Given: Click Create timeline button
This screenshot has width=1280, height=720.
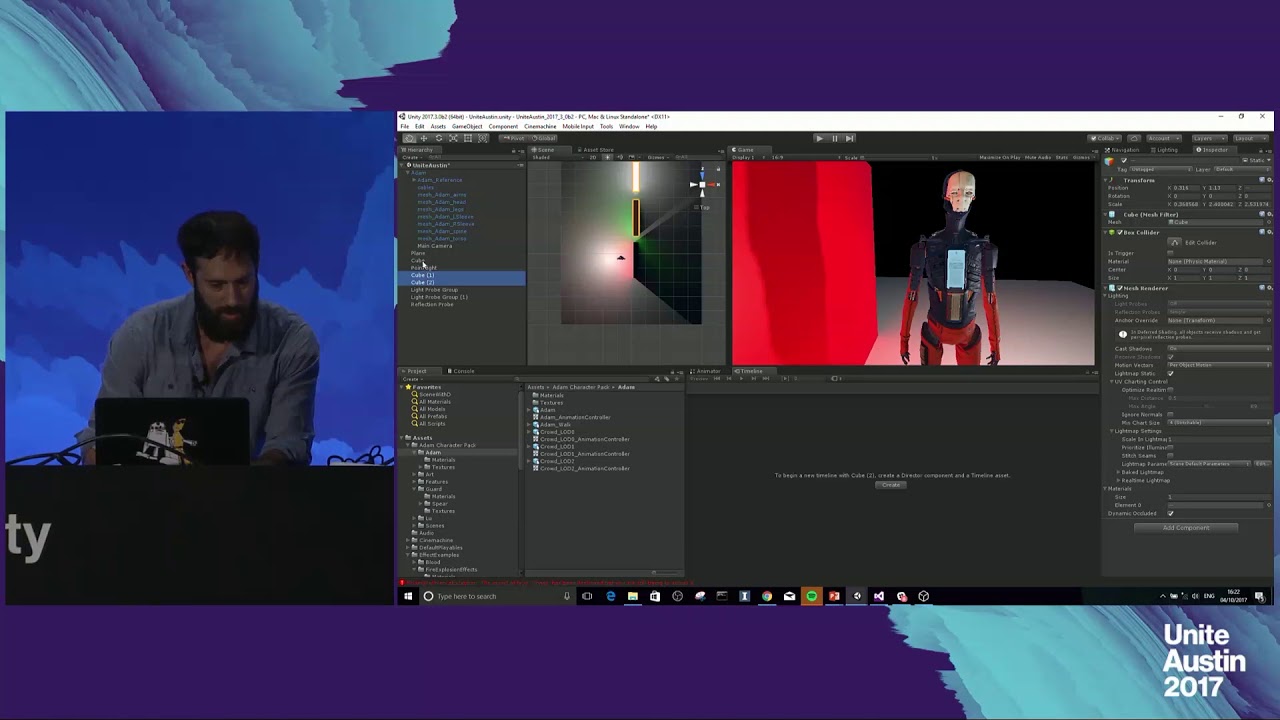Looking at the screenshot, I should coord(890,485).
